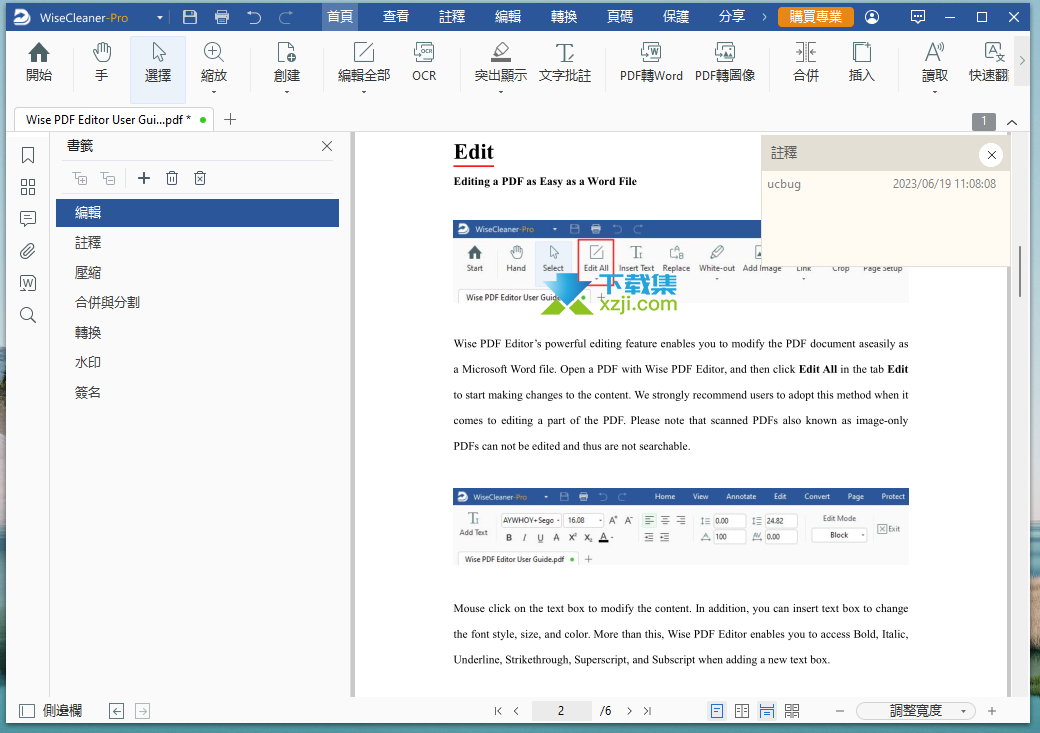The height and width of the screenshot is (733, 1040).
Task: Expand the 縮放 dropdown arrow
Action: coord(214,92)
